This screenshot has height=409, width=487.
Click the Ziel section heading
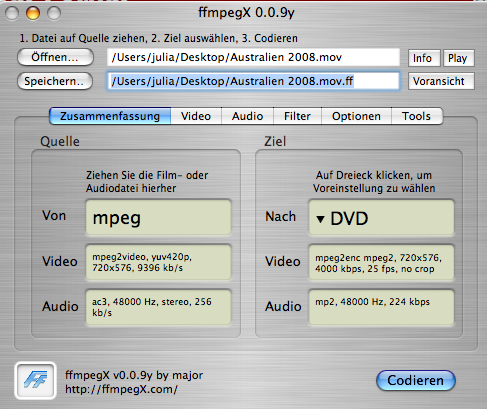pyautogui.click(x=275, y=141)
